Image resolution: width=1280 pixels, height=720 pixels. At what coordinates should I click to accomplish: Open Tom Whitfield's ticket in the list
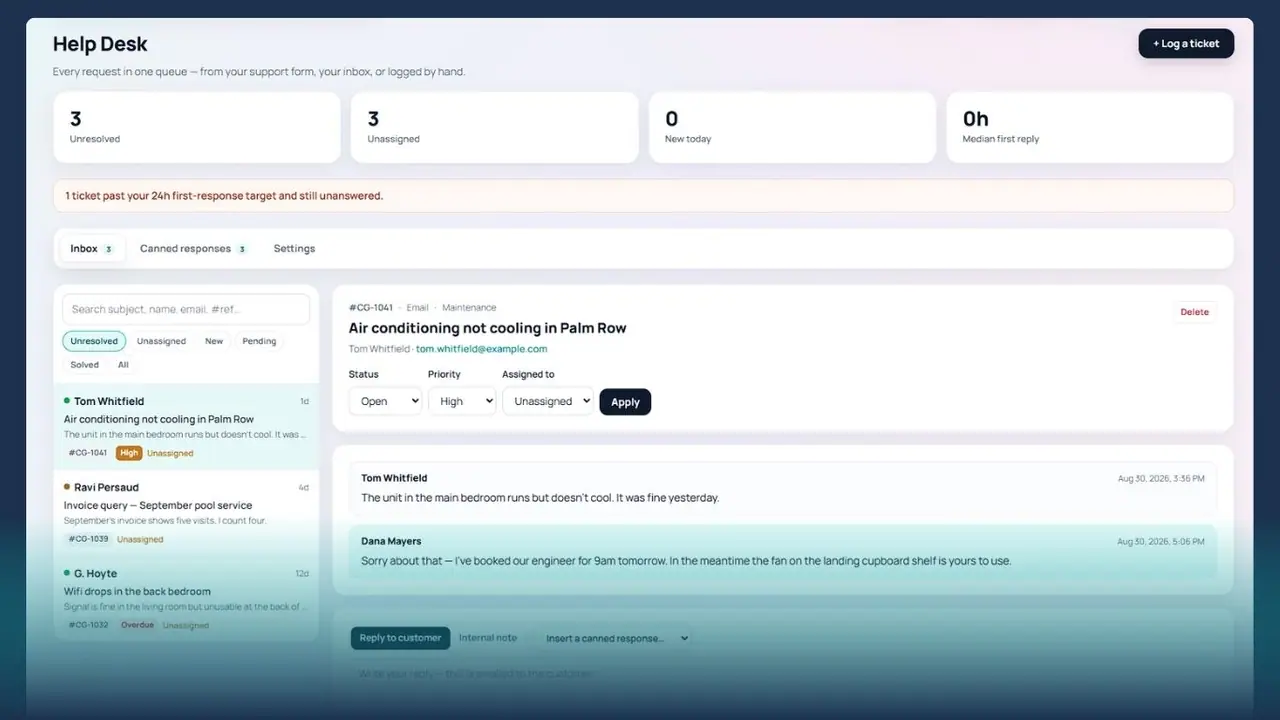pos(186,427)
